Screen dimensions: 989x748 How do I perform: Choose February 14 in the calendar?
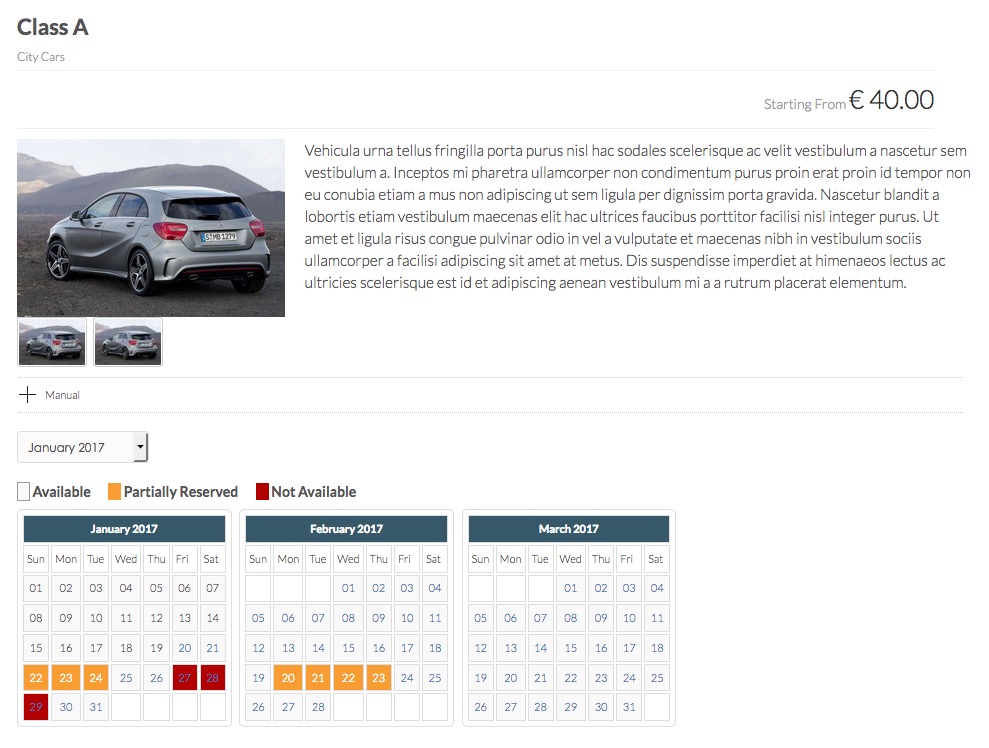[318, 648]
